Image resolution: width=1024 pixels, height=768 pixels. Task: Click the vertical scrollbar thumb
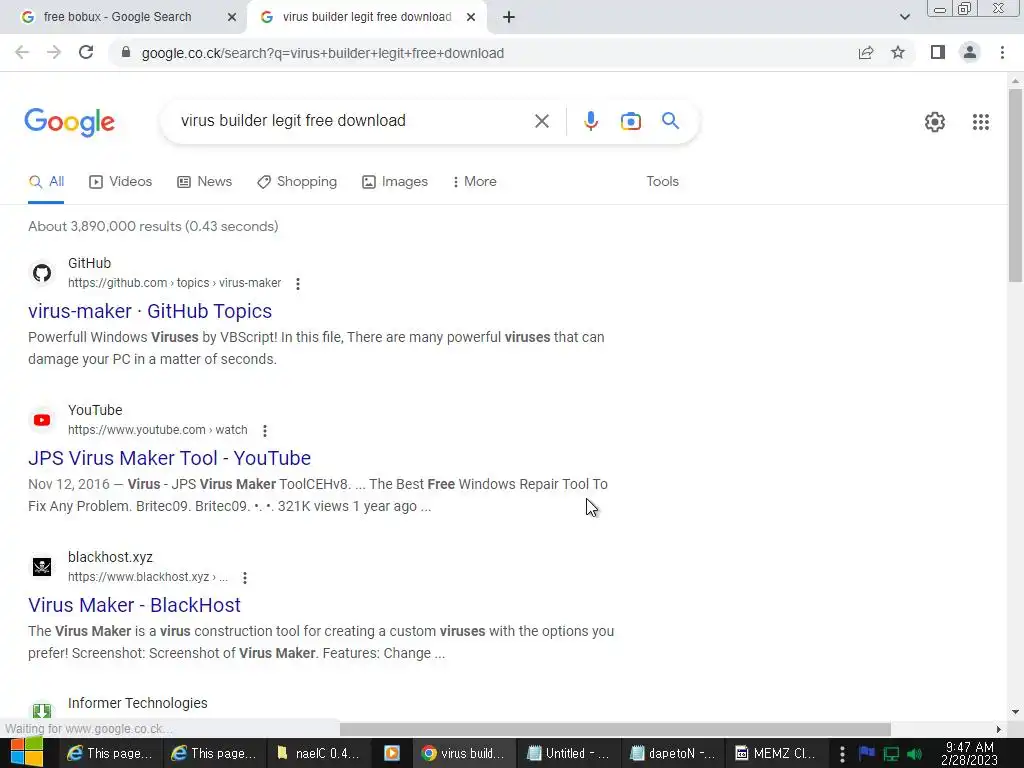pos(1015,186)
